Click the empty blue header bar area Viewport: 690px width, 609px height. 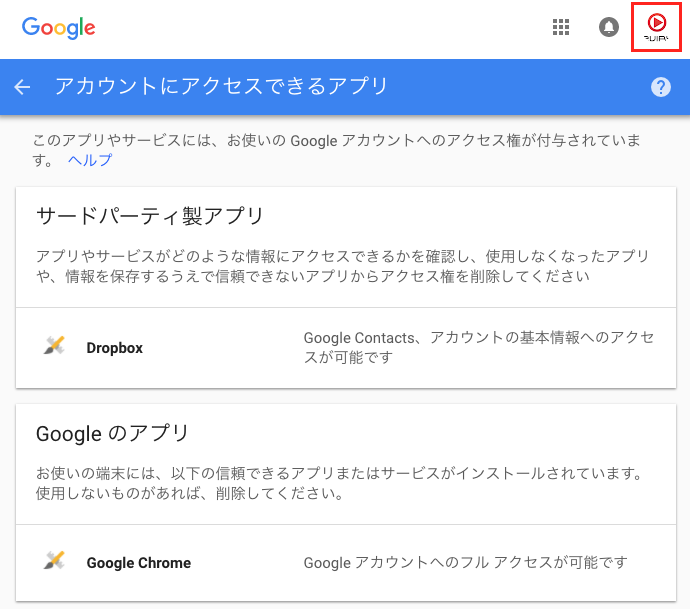tap(520, 87)
